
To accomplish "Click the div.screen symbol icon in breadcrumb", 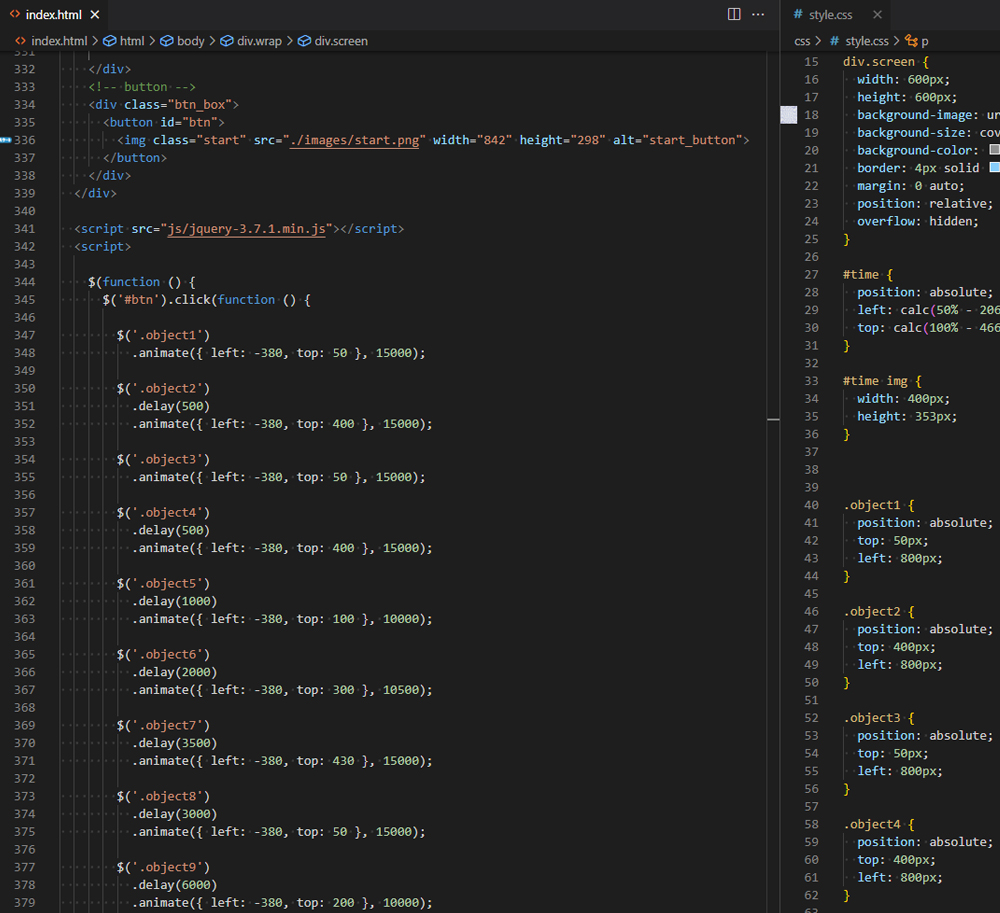I will [x=304, y=41].
